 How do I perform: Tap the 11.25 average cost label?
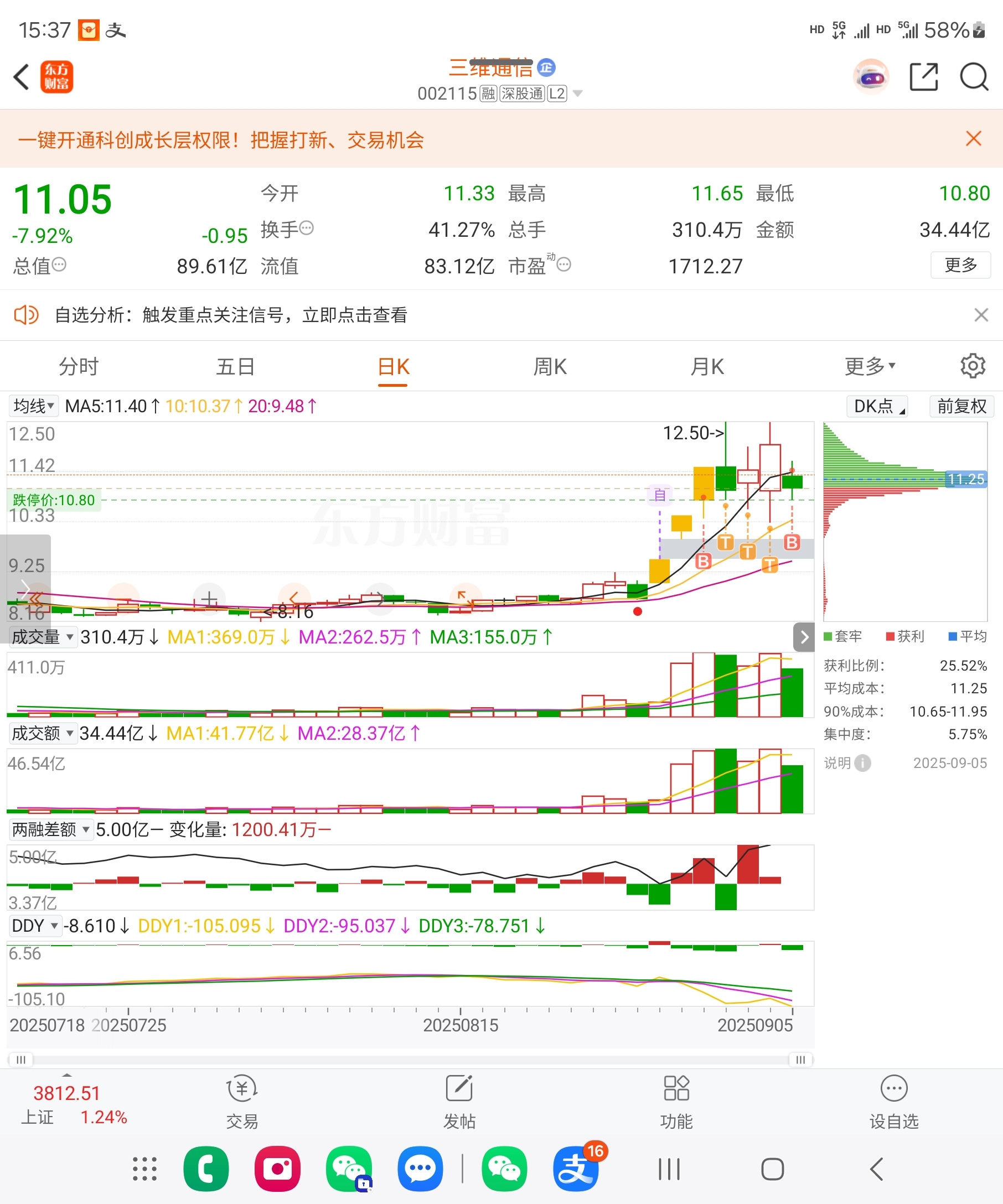pos(966,479)
